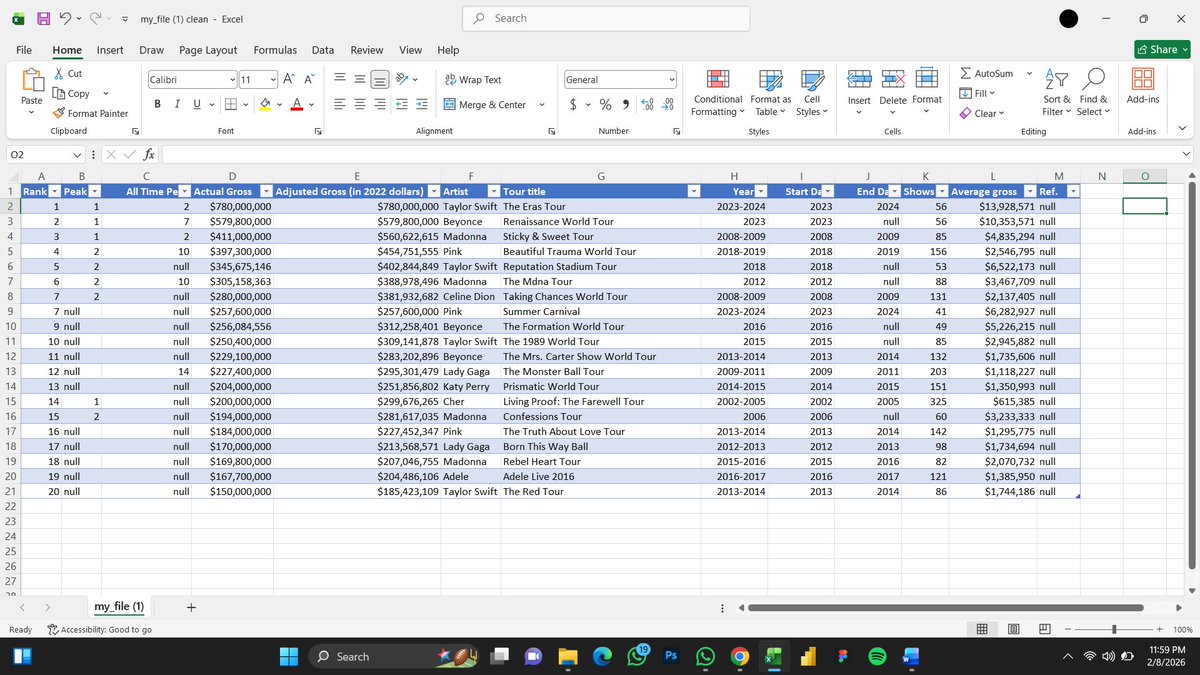
Task: Open Sort & Filter menu
Action: coord(1057,93)
